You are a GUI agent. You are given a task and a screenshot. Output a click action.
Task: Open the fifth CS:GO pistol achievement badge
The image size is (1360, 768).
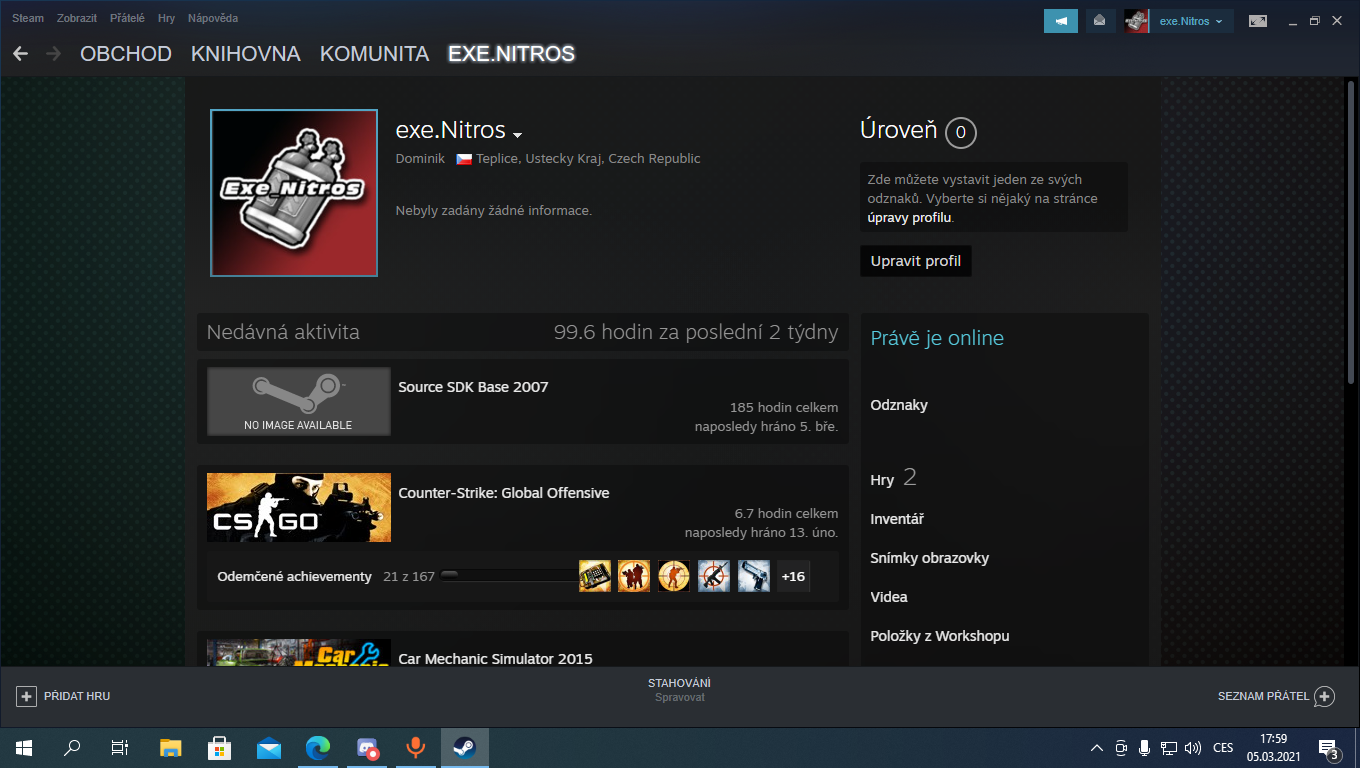(754, 576)
